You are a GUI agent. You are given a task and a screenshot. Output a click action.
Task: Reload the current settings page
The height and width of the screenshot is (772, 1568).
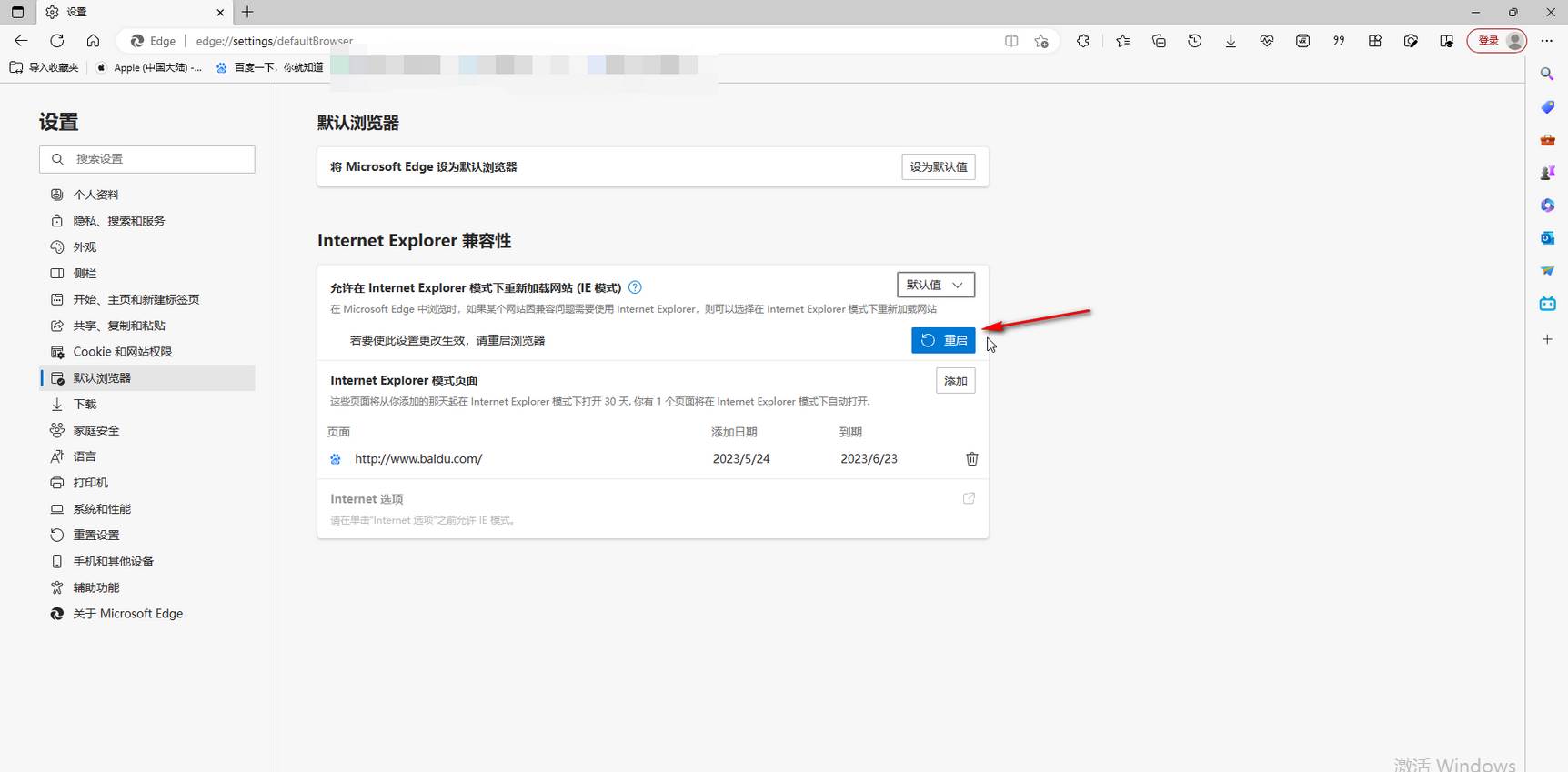click(x=57, y=41)
